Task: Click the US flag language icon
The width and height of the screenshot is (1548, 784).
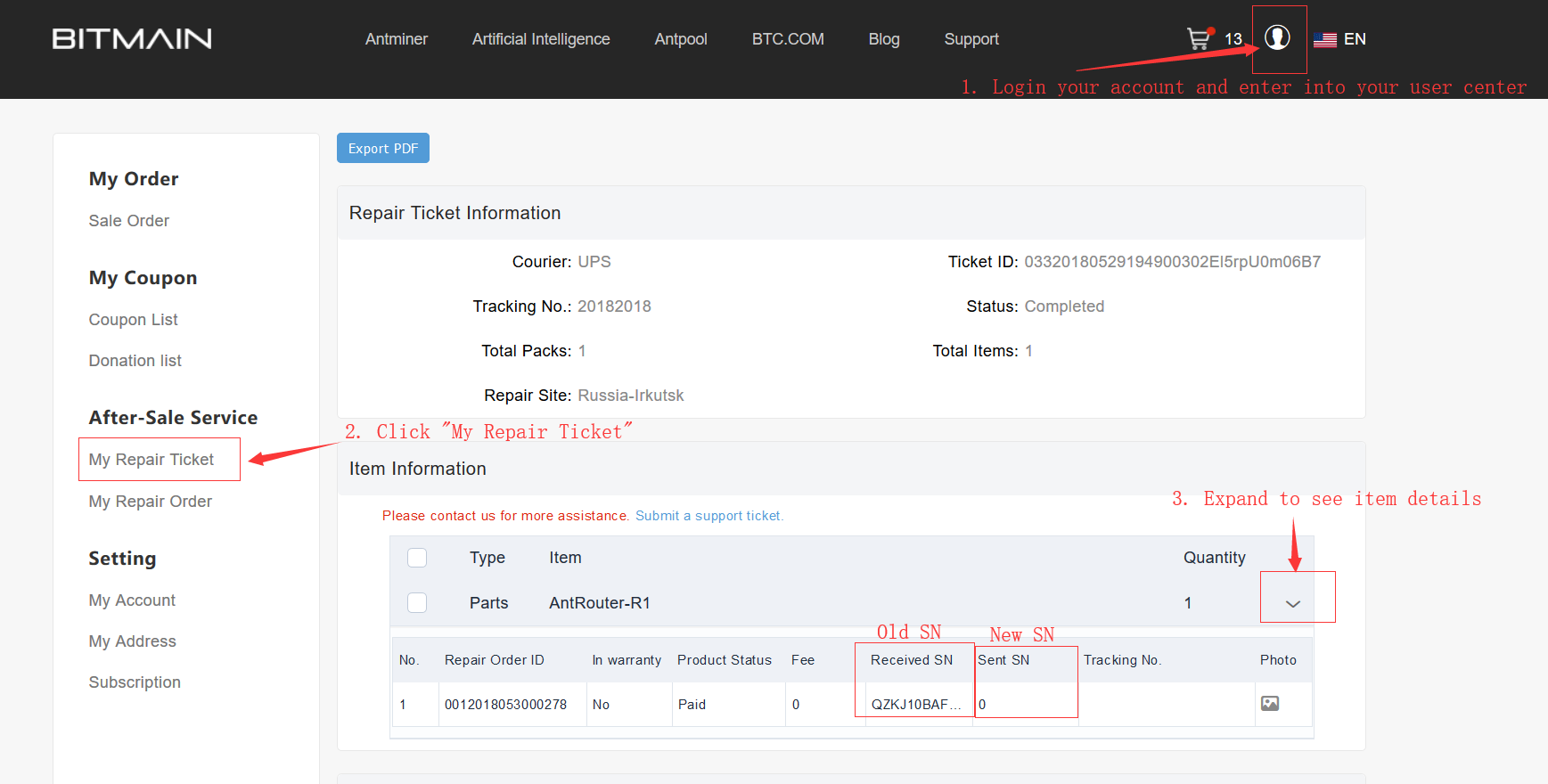Action: 1324,39
